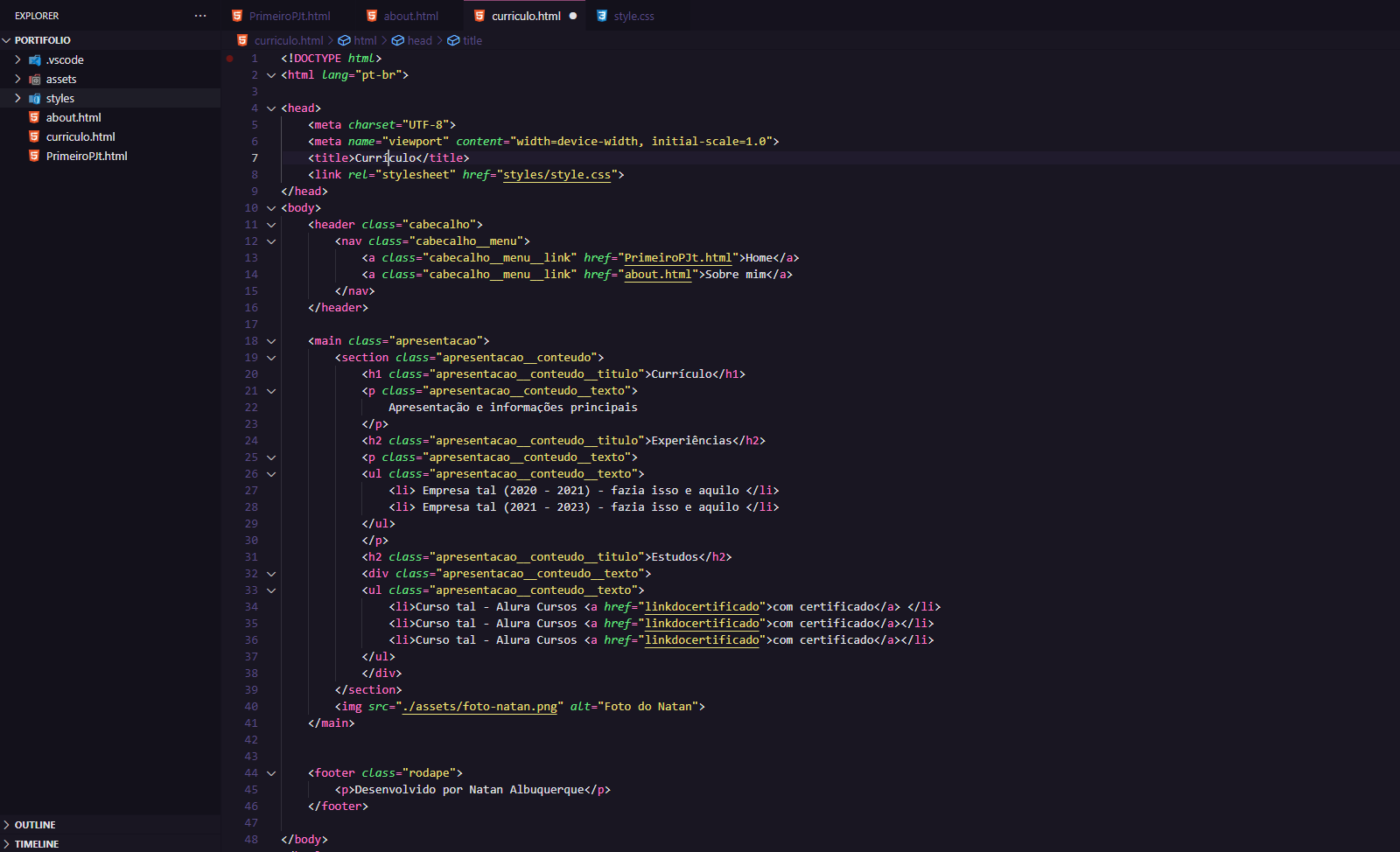This screenshot has width=1400, height=852.
Task: Follow PrimeiroPJt.html href link on line 13
Action: point(678,258)
